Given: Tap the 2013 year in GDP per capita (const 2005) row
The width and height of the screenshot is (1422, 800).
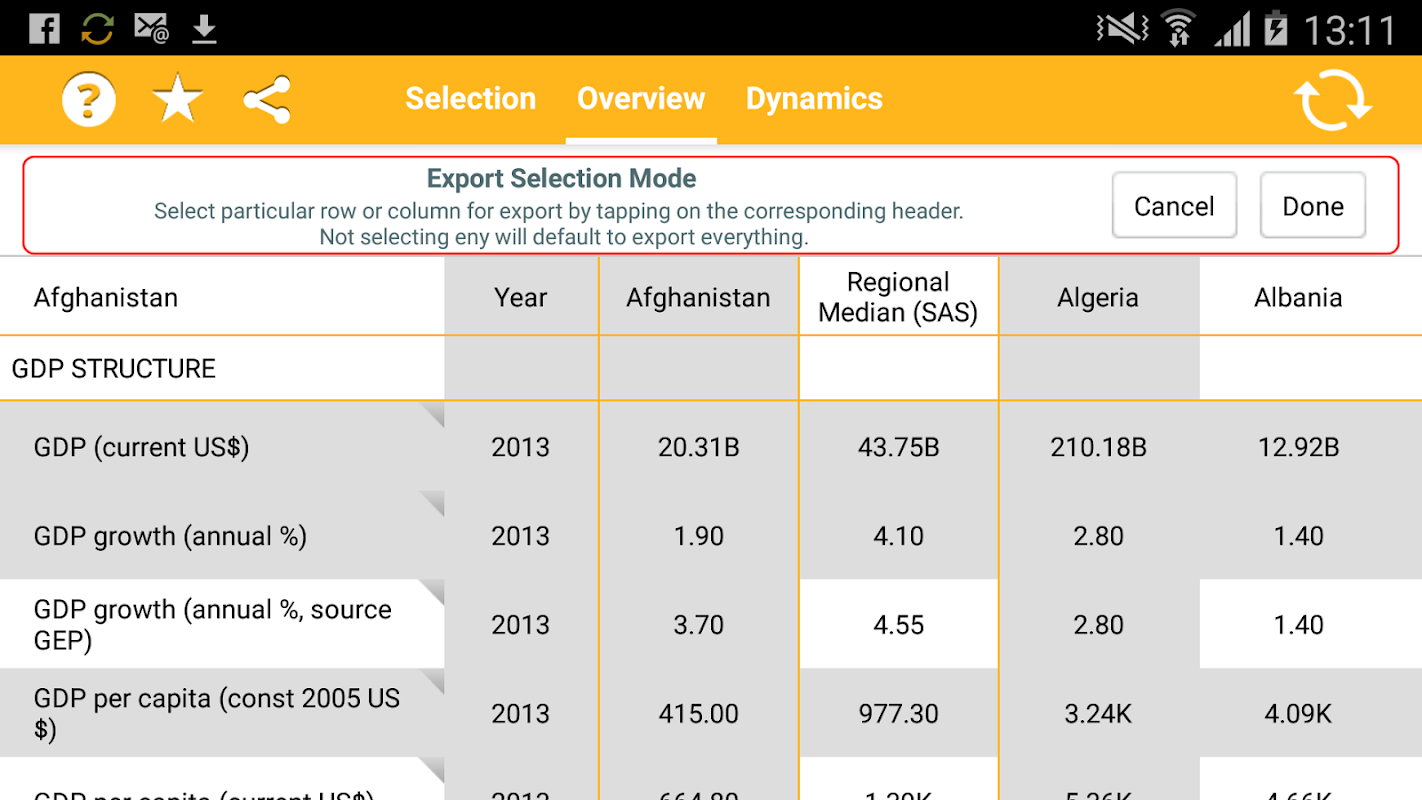Looking at the screenshot, I should click(521, 714).
